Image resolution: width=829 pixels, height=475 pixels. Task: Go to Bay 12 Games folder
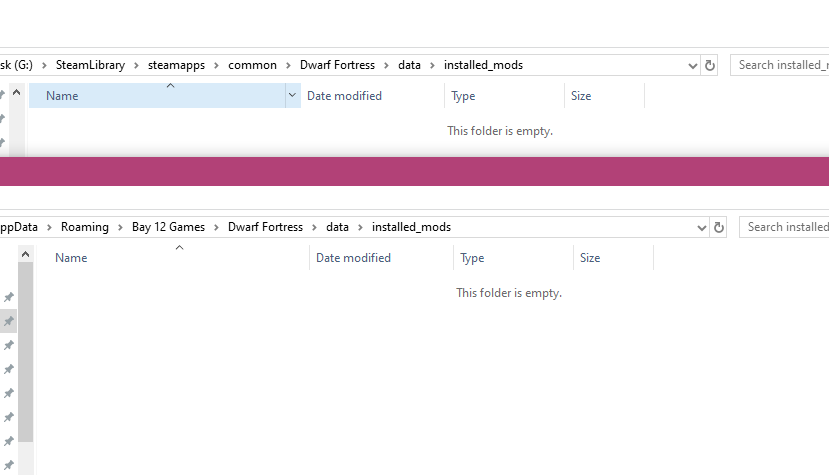click(168, 227)
